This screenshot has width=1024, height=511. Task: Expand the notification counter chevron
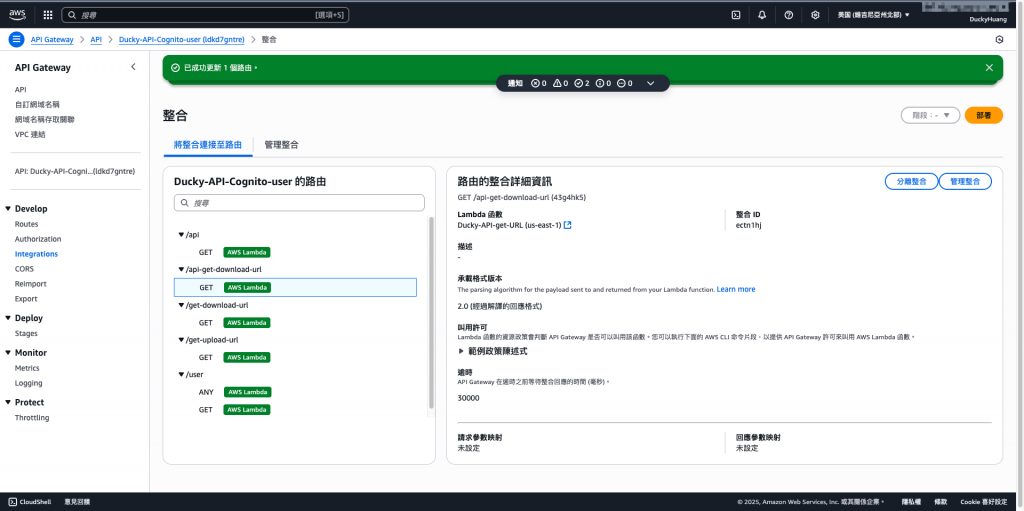click(x=650, y=83)
